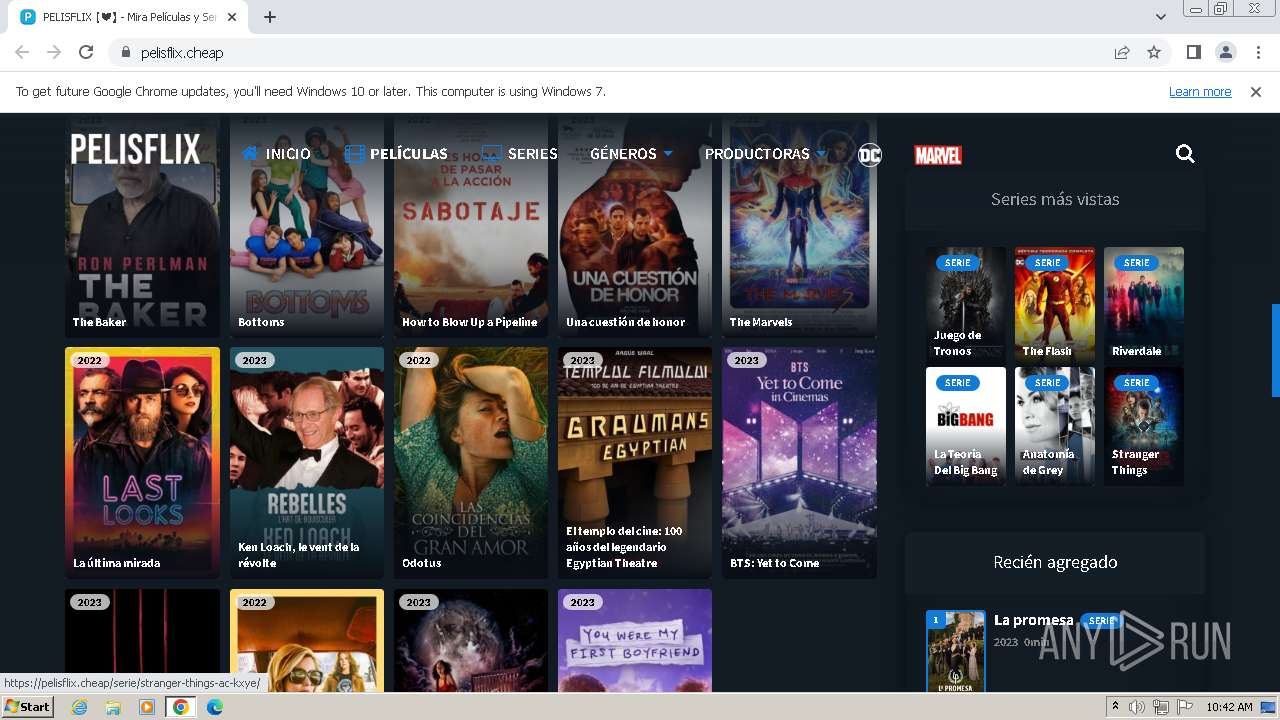This screenshot has height=720, width=1280.
Task: Click the Learn more link
Action: pyautogui.click(x=1200, y=92)
